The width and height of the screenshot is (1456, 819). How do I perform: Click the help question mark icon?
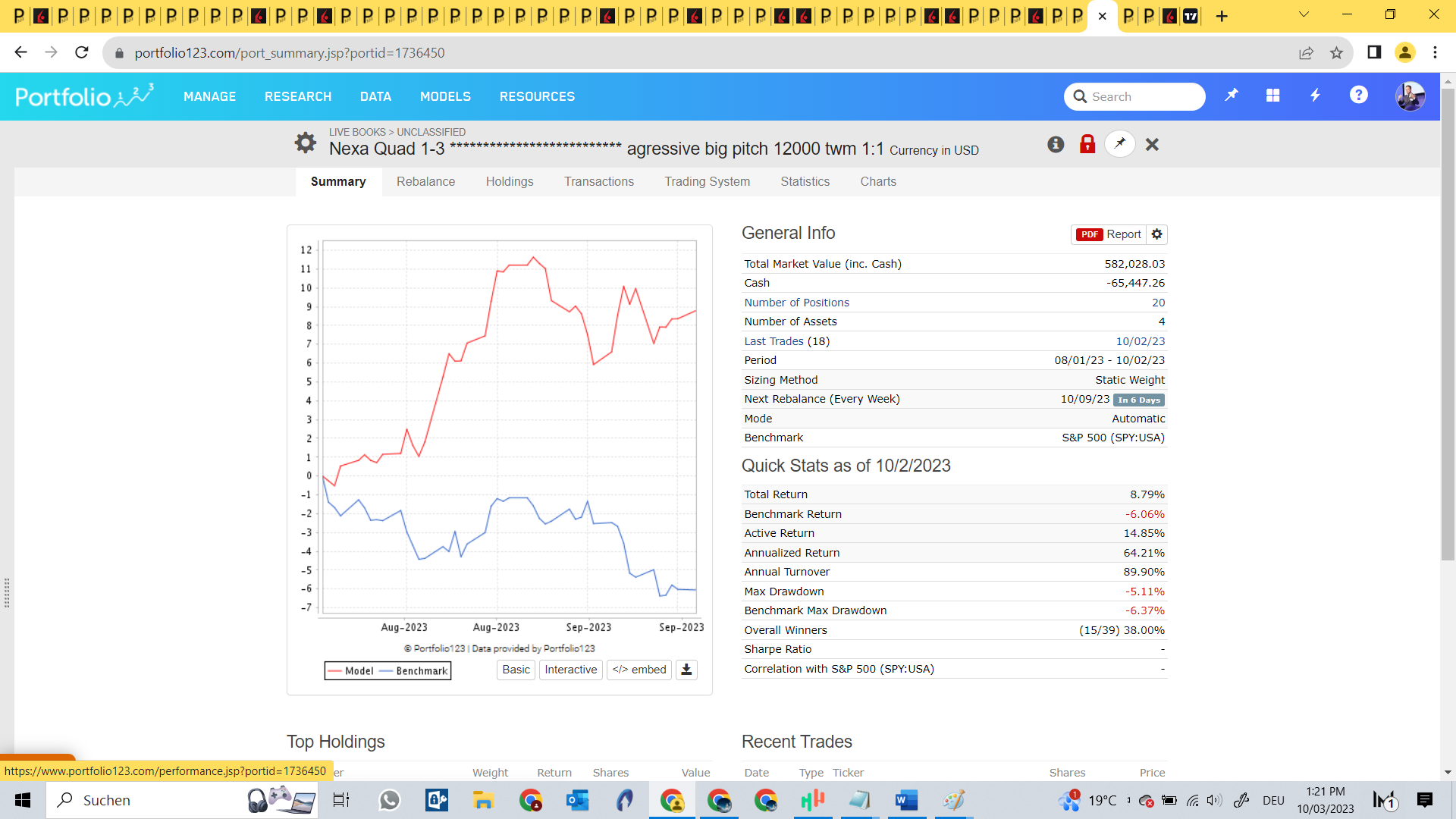pos(1358,96)
